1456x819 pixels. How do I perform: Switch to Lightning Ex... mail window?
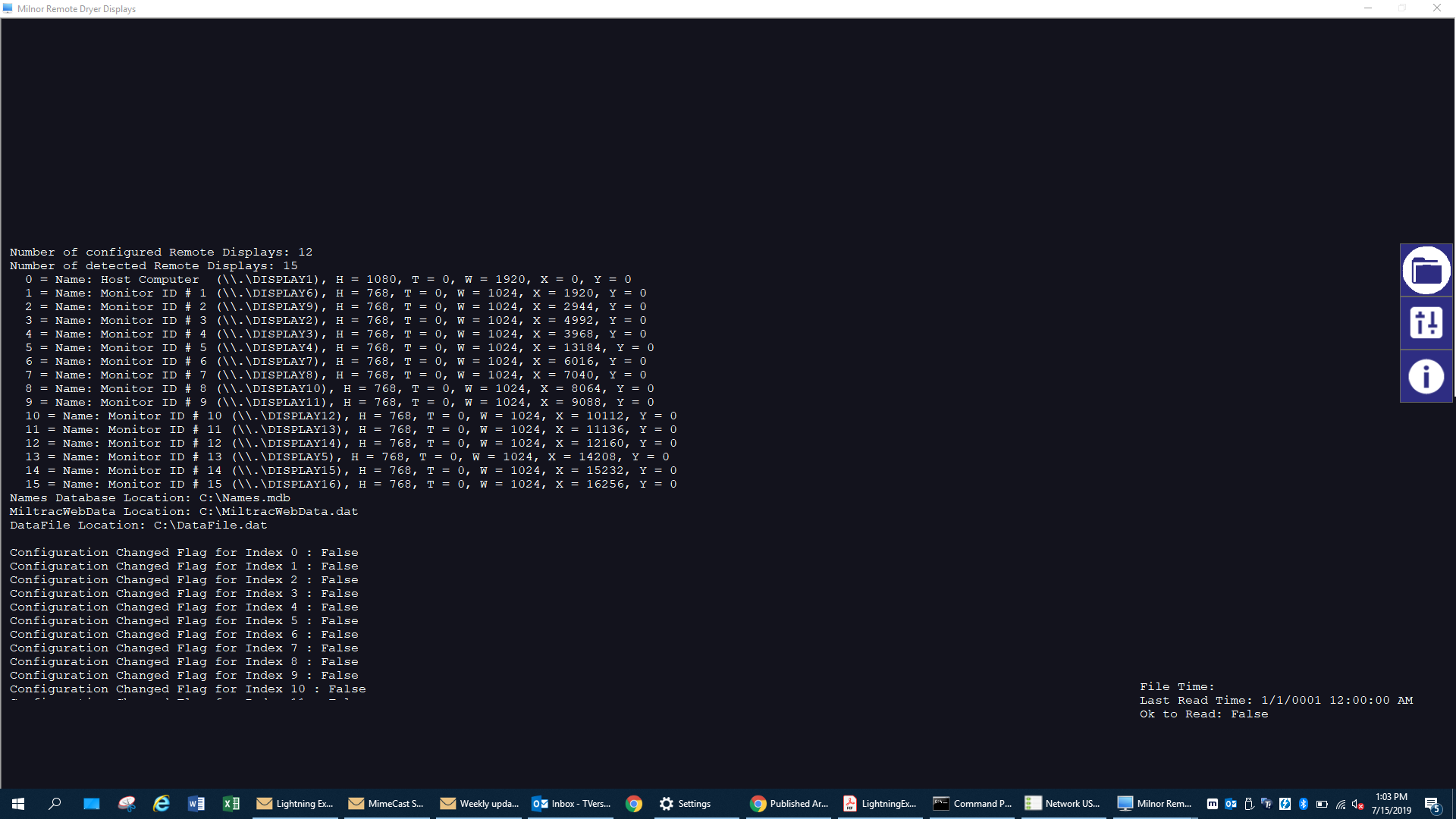[295, 804]
